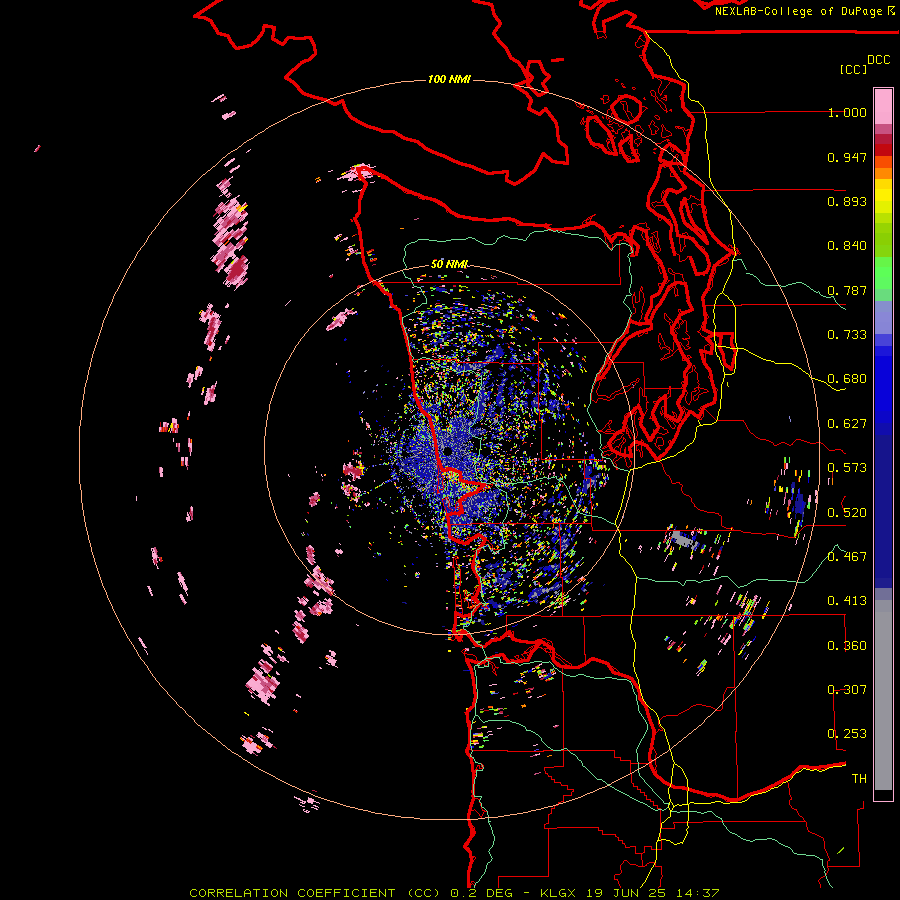
Task: Pick the pale periwinkle segment of color bar
Action: [883, 317]
